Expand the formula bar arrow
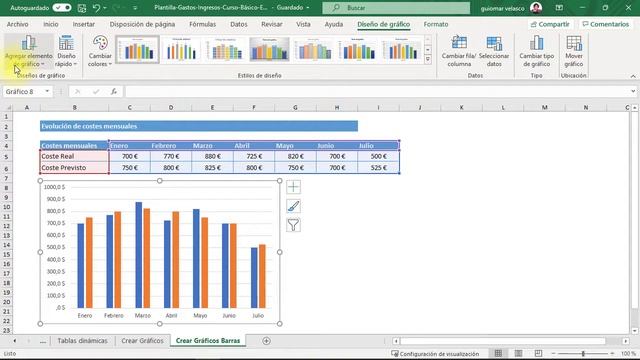 pos(633,91)
